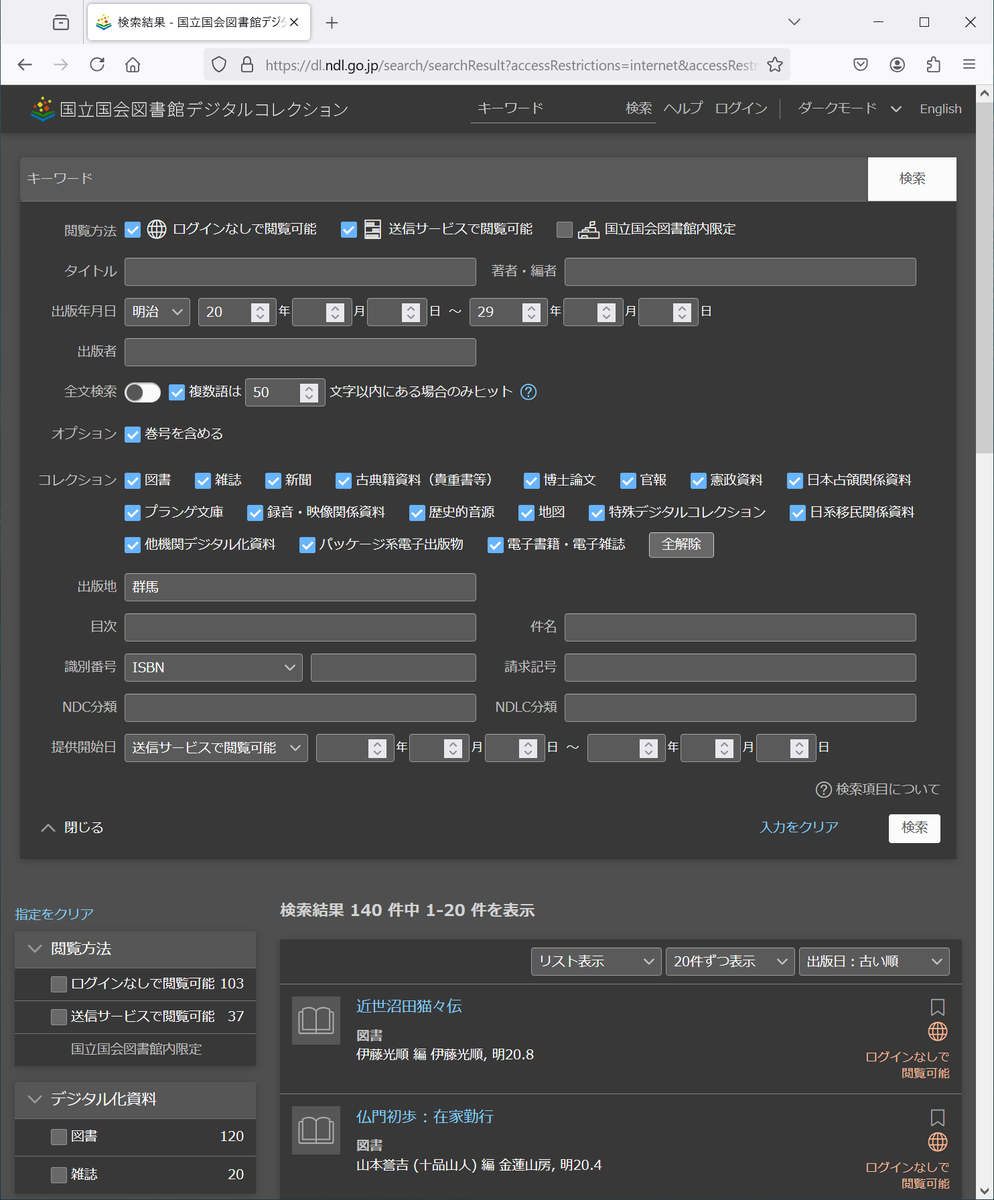Open the 明治 era dropdown
This screenshot has width=994, height=1200.
point(157,312)
